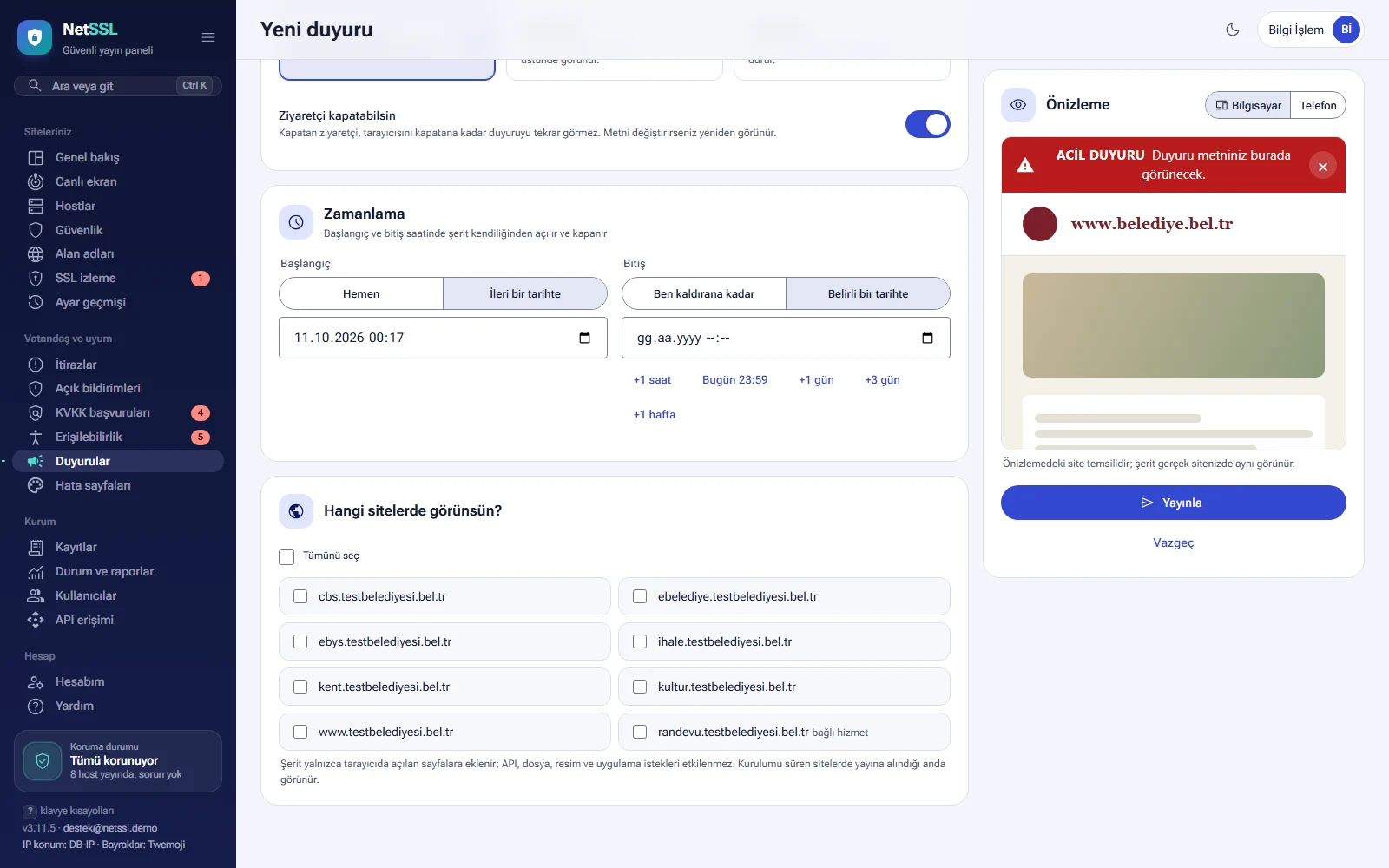
Task: Switch preview to Telefon
Action: (x=1318, y=105)
